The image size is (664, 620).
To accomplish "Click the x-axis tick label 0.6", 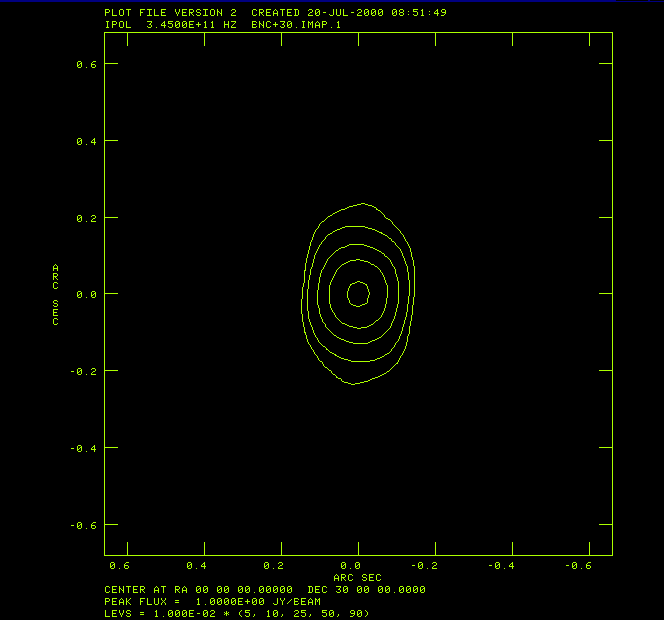I will 119,566.
